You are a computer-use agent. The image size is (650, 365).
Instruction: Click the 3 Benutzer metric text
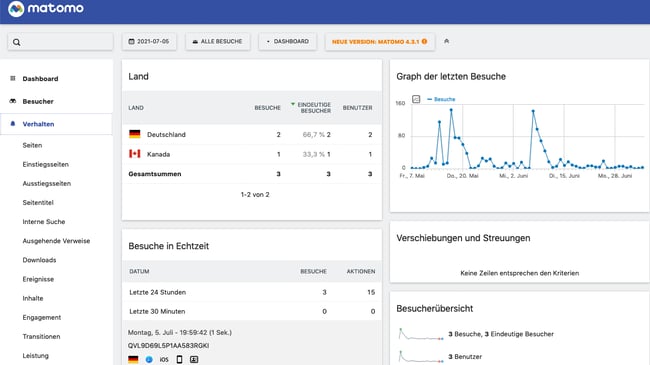point(465,357)
